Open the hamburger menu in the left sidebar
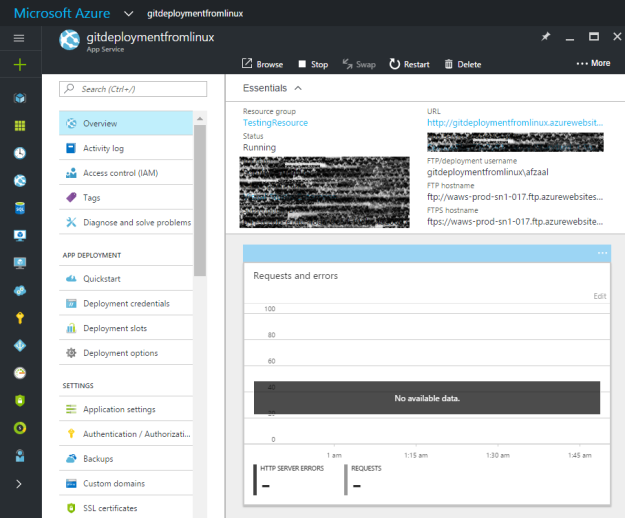Image resolution: width=625 pixels, height=518 pixels. point(19,38)
